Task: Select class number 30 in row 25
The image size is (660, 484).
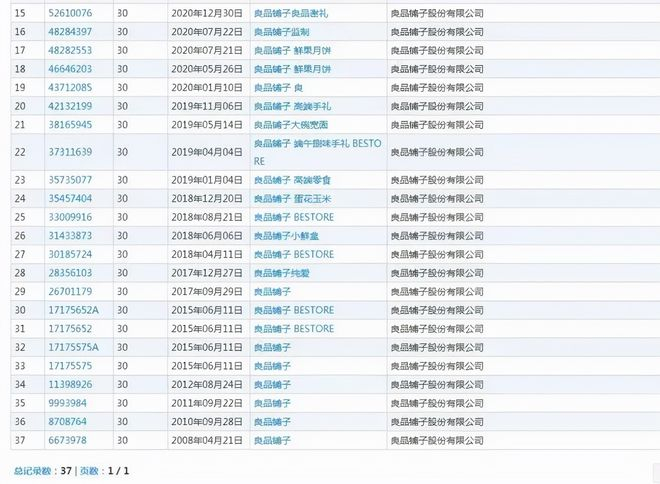Action: pyautogui.click(x=122, y=217)
